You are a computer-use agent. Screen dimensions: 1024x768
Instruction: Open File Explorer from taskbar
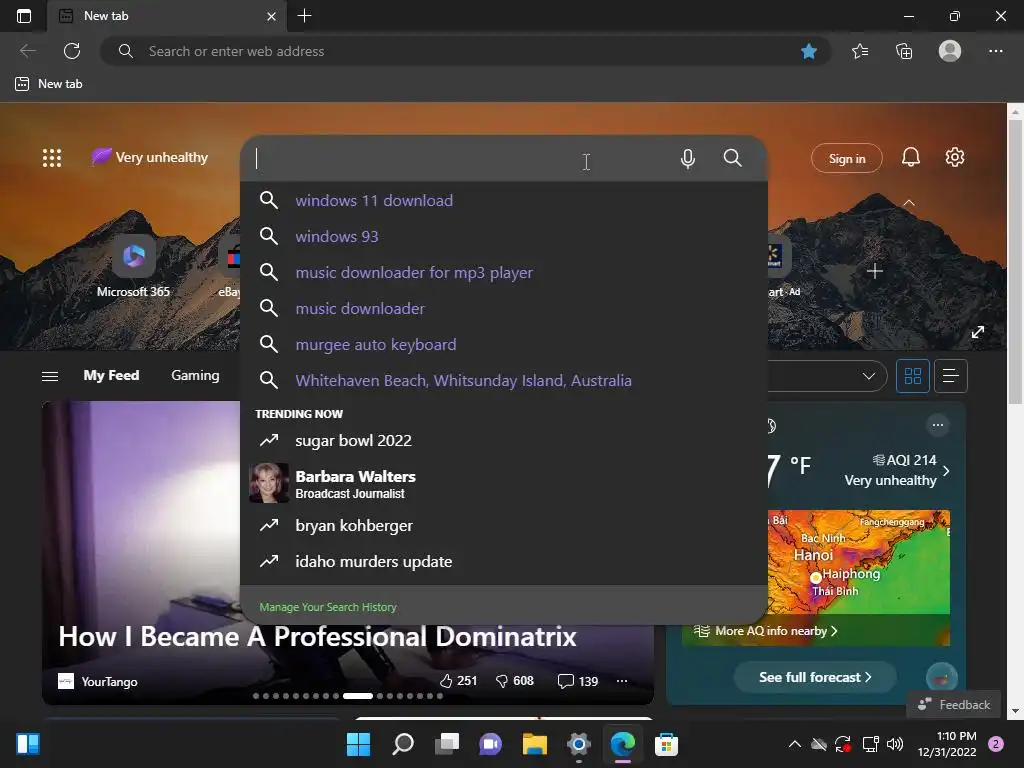coord(534,744)
